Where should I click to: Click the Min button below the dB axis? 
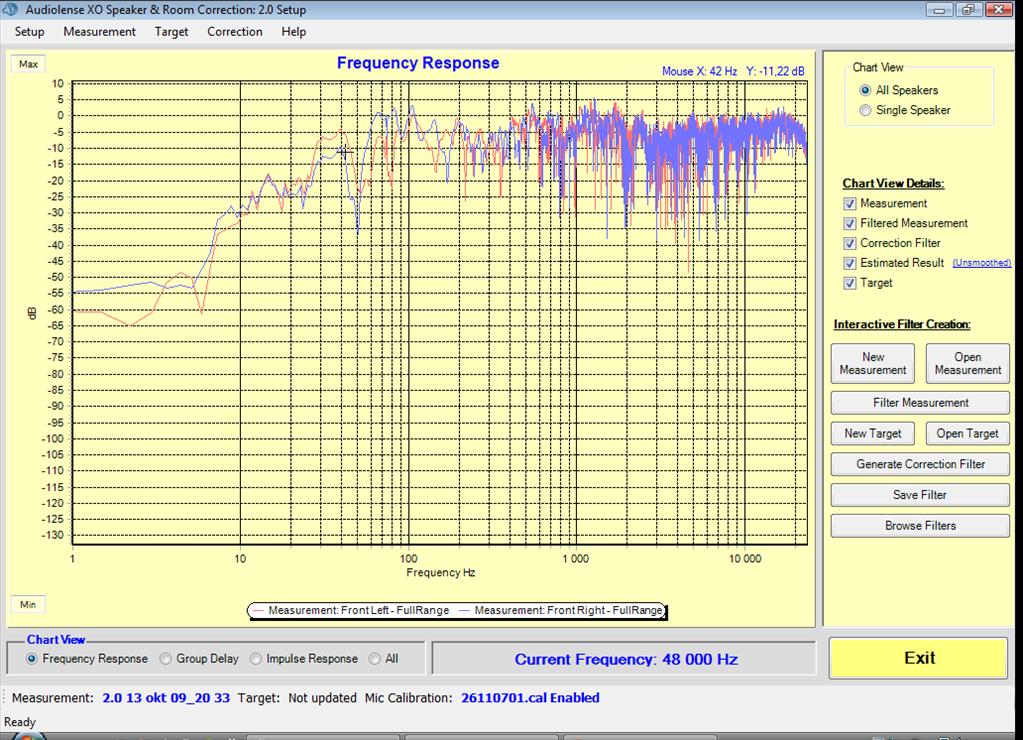[x=28, y=604]
